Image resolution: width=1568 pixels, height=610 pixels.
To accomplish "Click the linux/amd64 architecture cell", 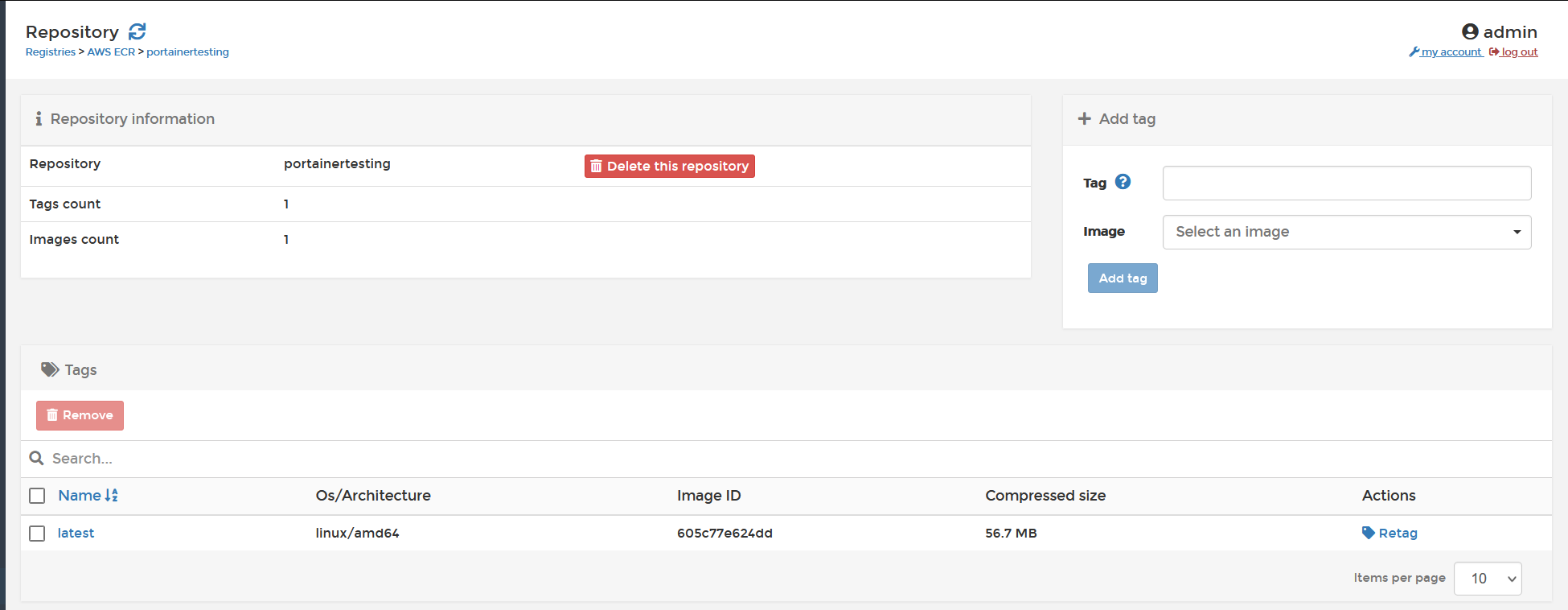I will point(357,533).
